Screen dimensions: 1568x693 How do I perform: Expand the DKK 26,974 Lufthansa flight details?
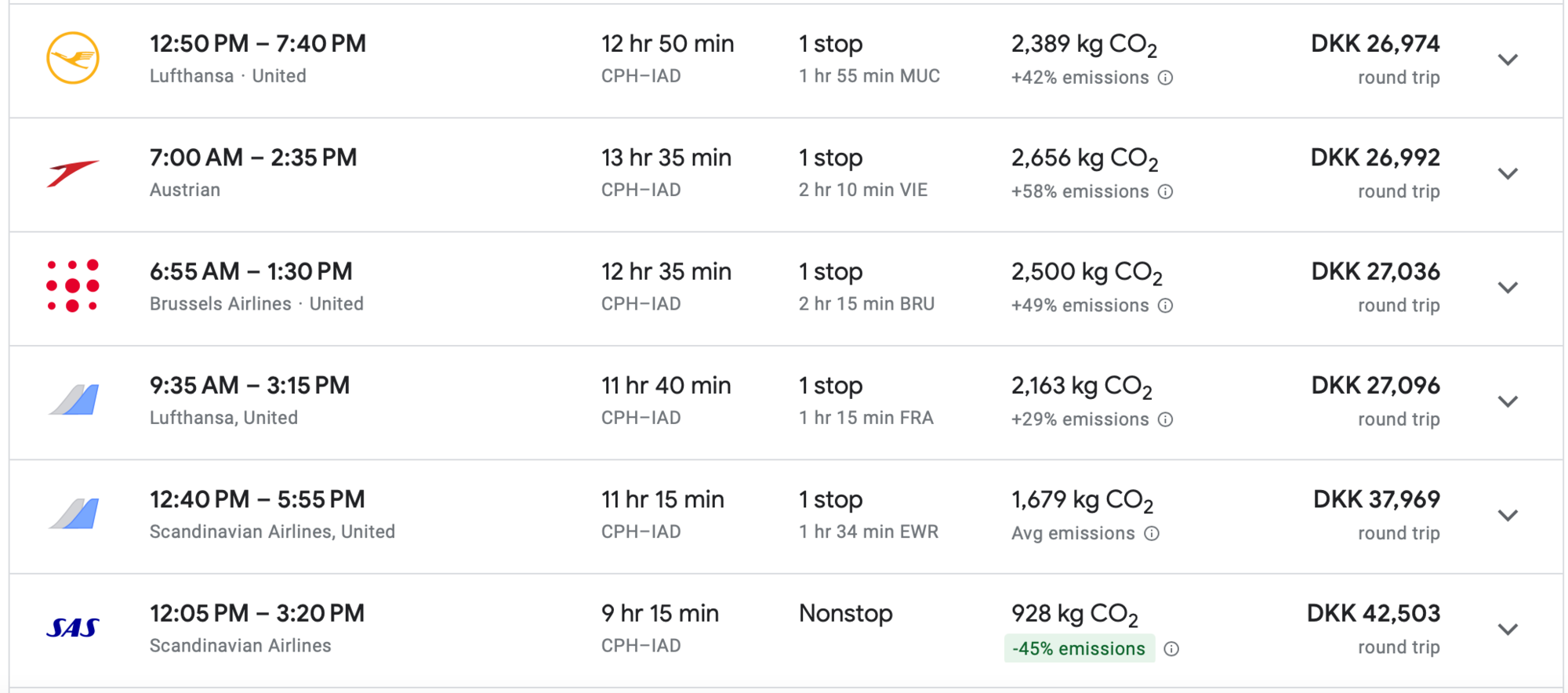pos(1508,60)
